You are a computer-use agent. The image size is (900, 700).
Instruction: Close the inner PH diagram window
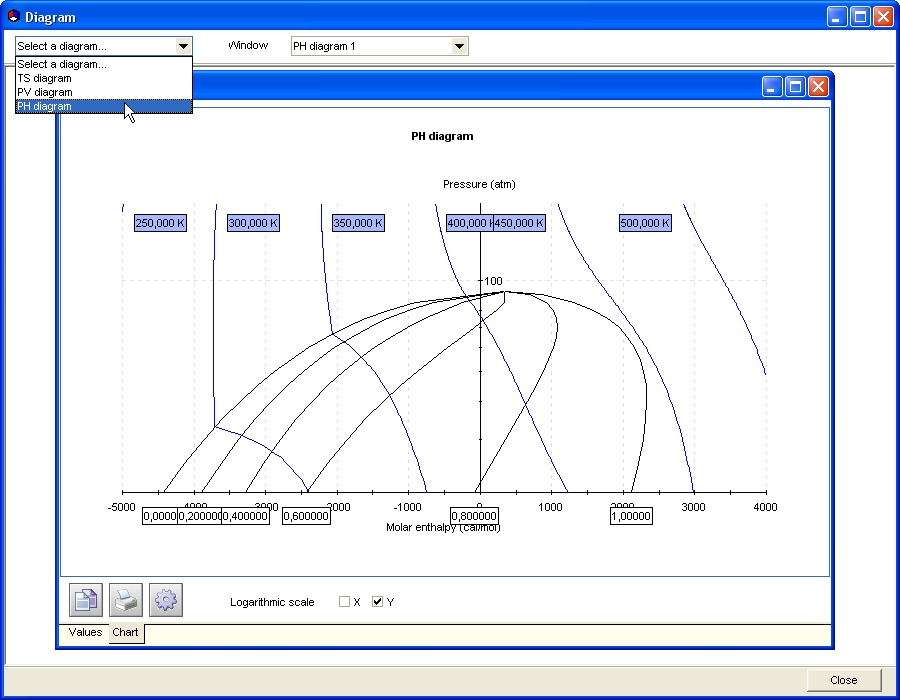(x=818, y=87)
